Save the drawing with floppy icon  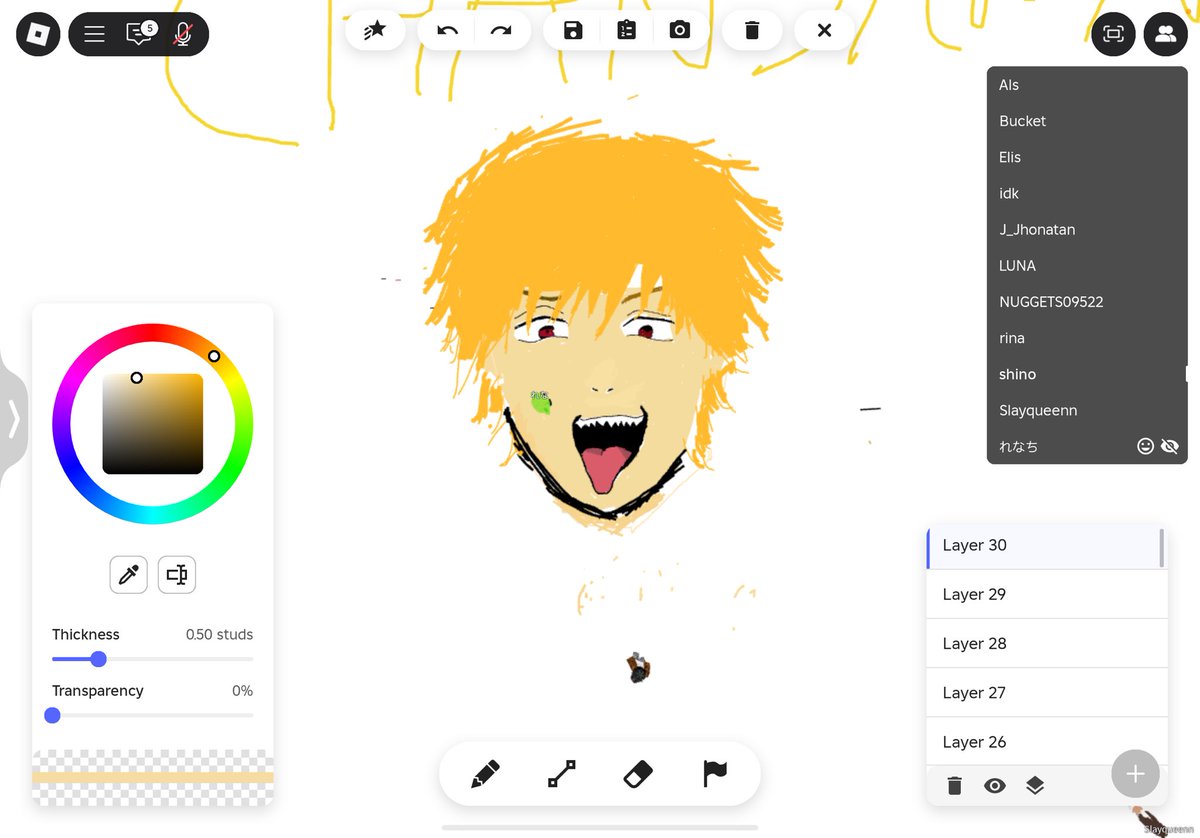click(x=573, y=30)
